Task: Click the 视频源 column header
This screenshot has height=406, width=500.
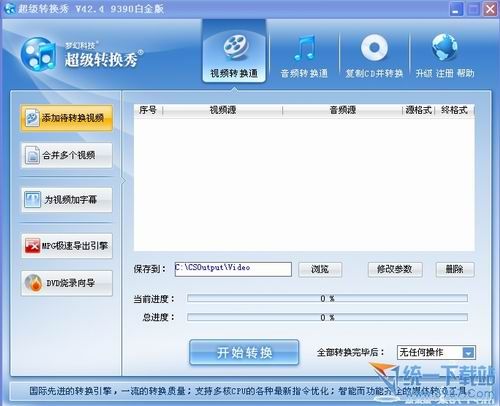Action: [x=223, y=110]
